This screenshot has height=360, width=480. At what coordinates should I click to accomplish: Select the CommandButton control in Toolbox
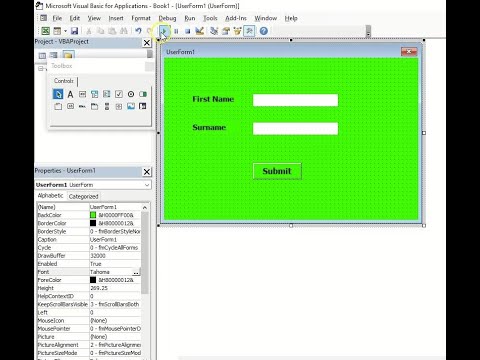pos(70,106)
